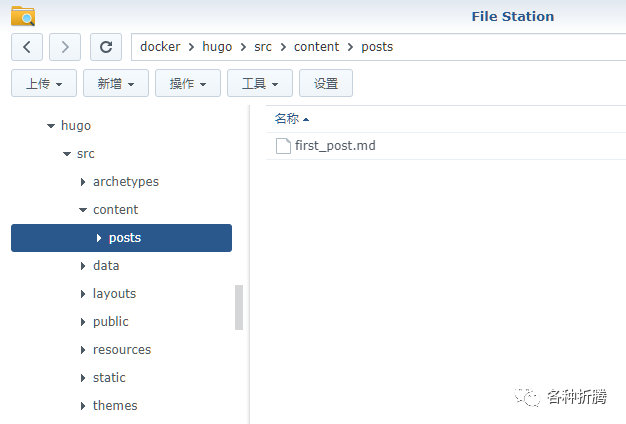Collapse the hugo folder tree node
This screenshot has height=424, width=626.
coord(51,126)
